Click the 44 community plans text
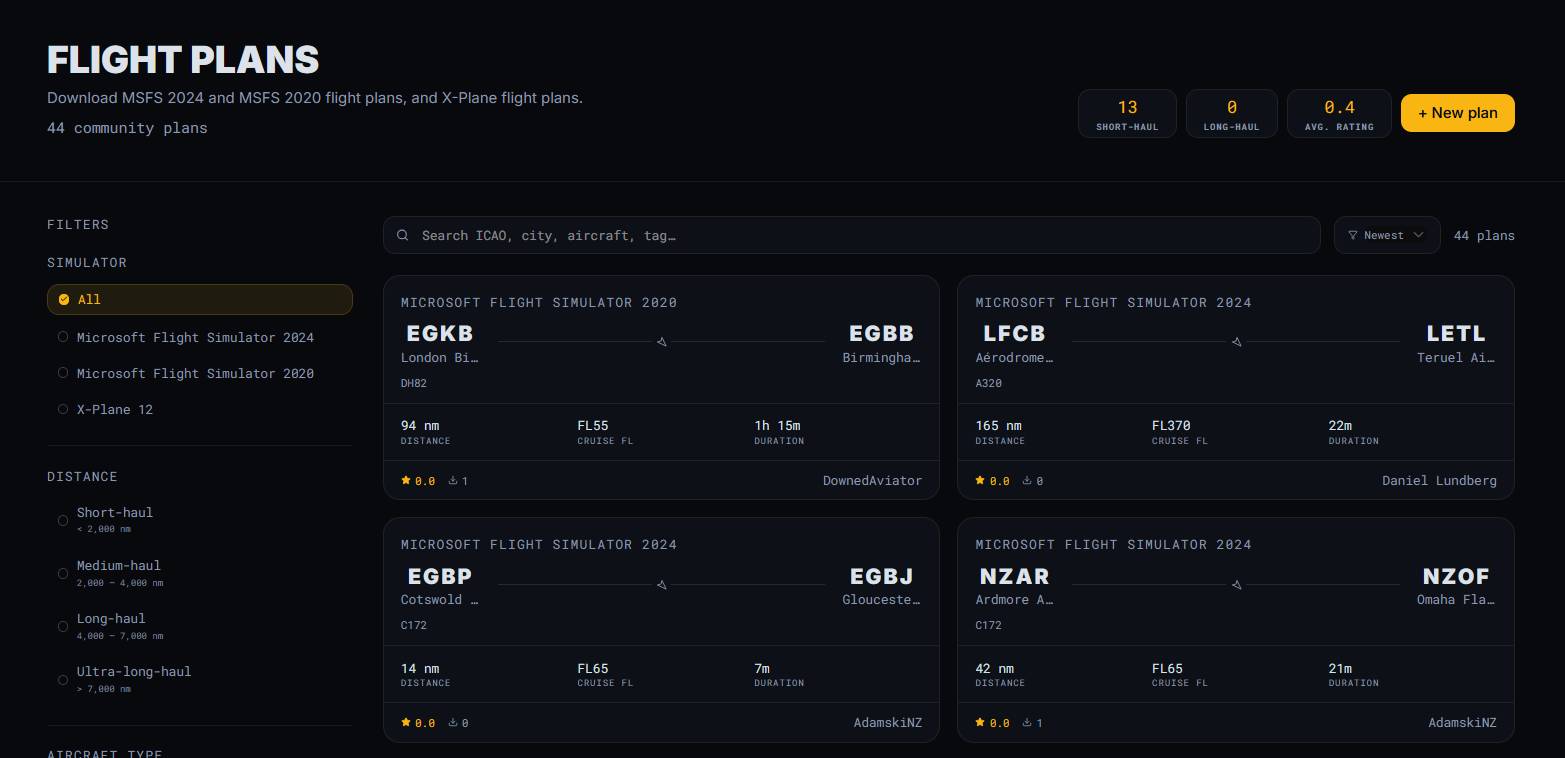1565x758 pixels. pyautogui.click(x=127, y=128)
